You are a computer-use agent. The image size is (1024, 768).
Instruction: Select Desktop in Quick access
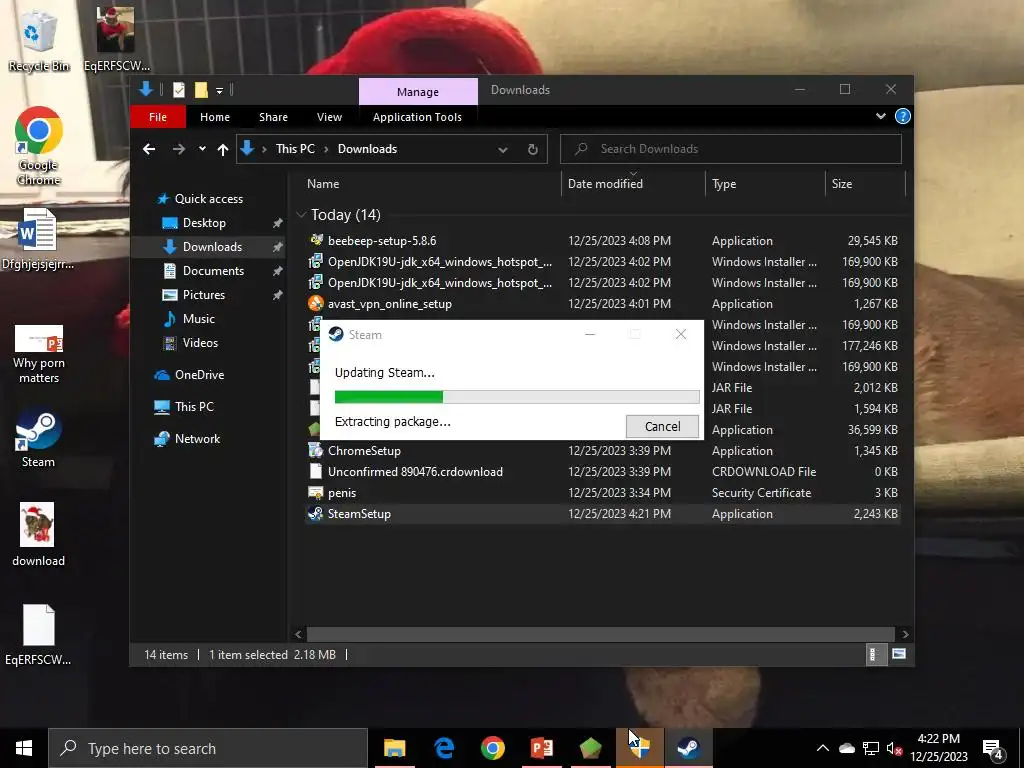[x=204, y=223]
